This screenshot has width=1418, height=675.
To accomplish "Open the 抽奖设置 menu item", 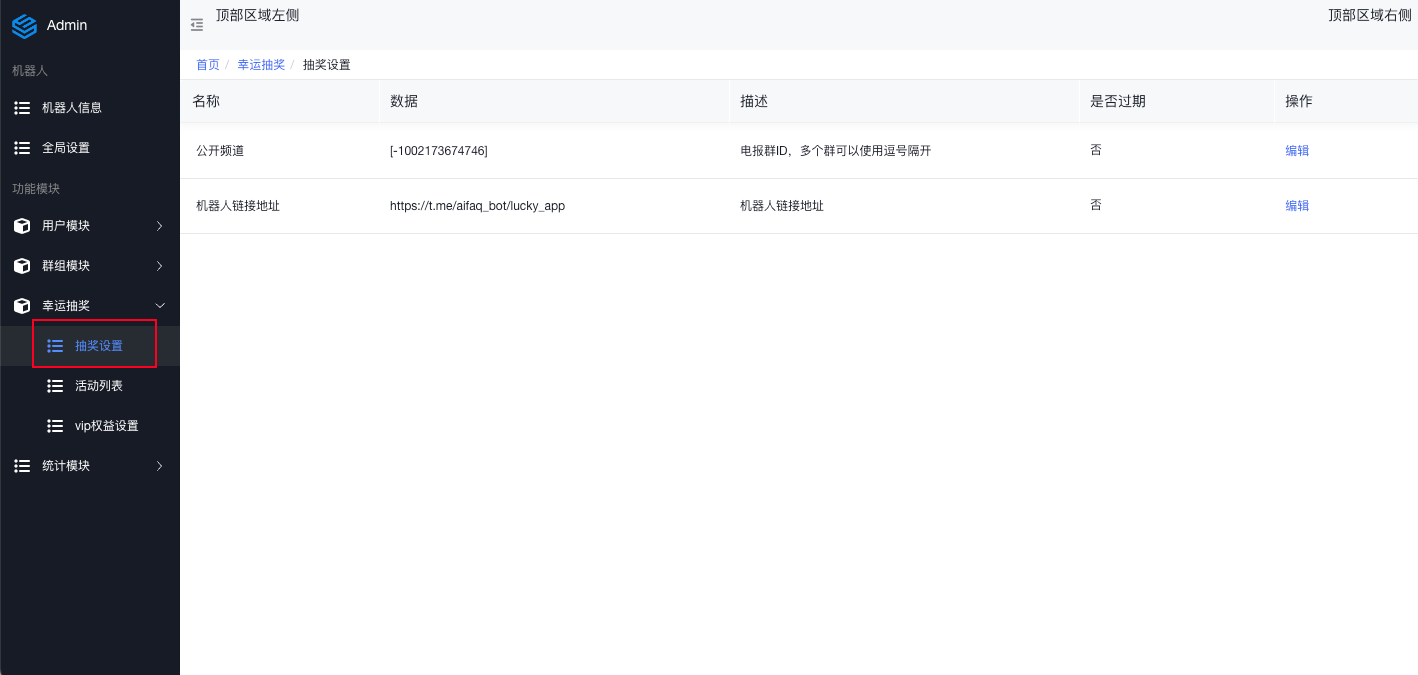I will (98, 346).
